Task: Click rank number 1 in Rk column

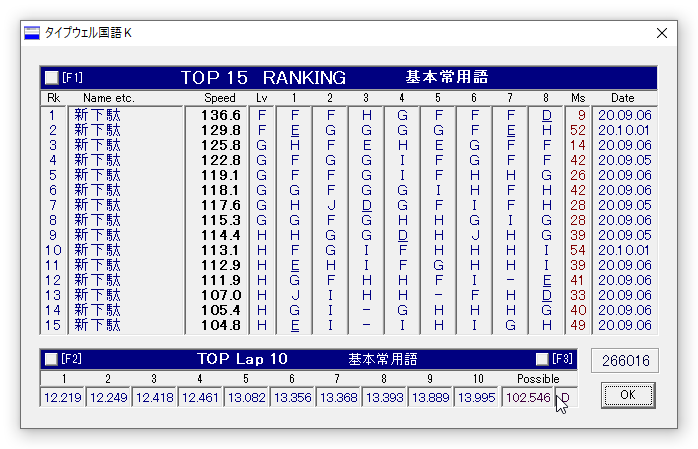Action: coord(52,115)
